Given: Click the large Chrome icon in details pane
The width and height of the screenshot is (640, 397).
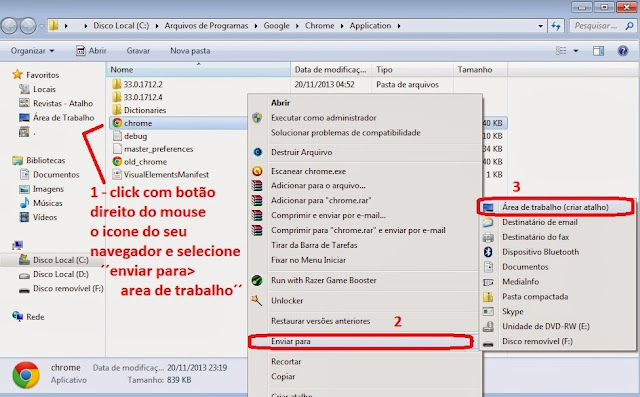Looking at the screenshot, I should pyautogui.click(x=26, y=375).
